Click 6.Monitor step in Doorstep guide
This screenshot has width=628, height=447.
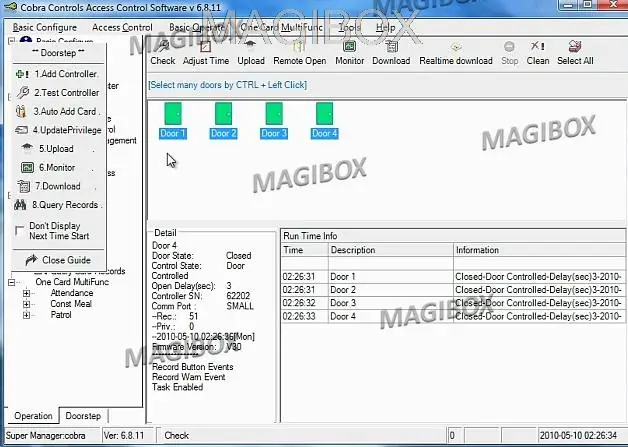pyautogui.click(x=58, y=167)
